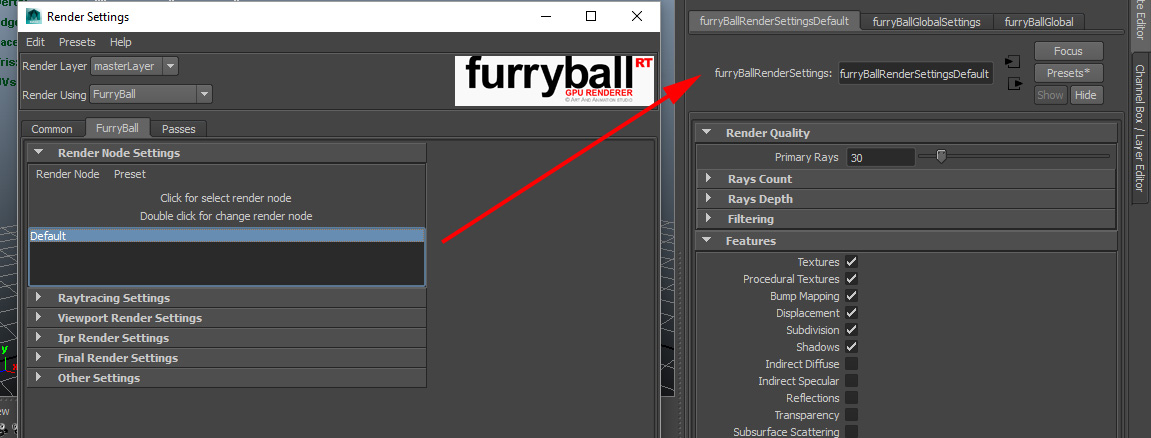Adjust the Primary Rays slider handle
Screen dimensions: 1151x438
point(941,156)
